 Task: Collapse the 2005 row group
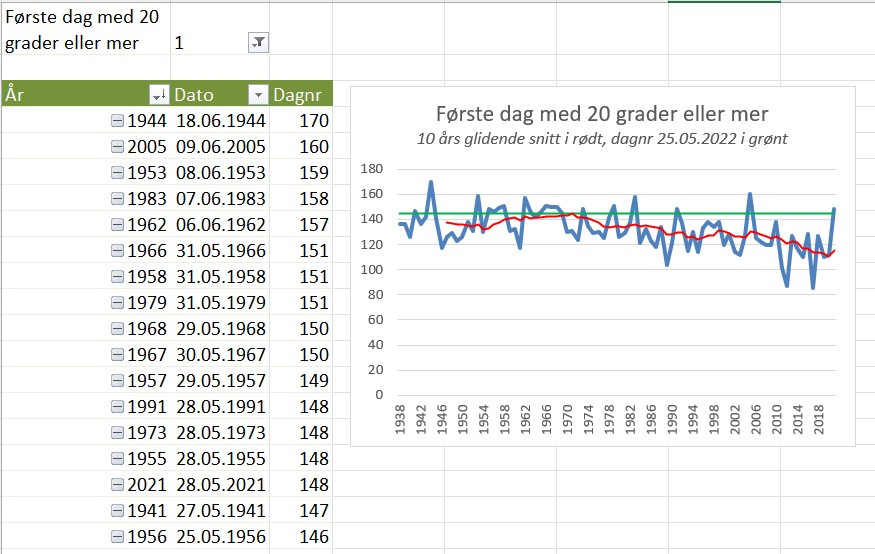click(x=117, y=147)
